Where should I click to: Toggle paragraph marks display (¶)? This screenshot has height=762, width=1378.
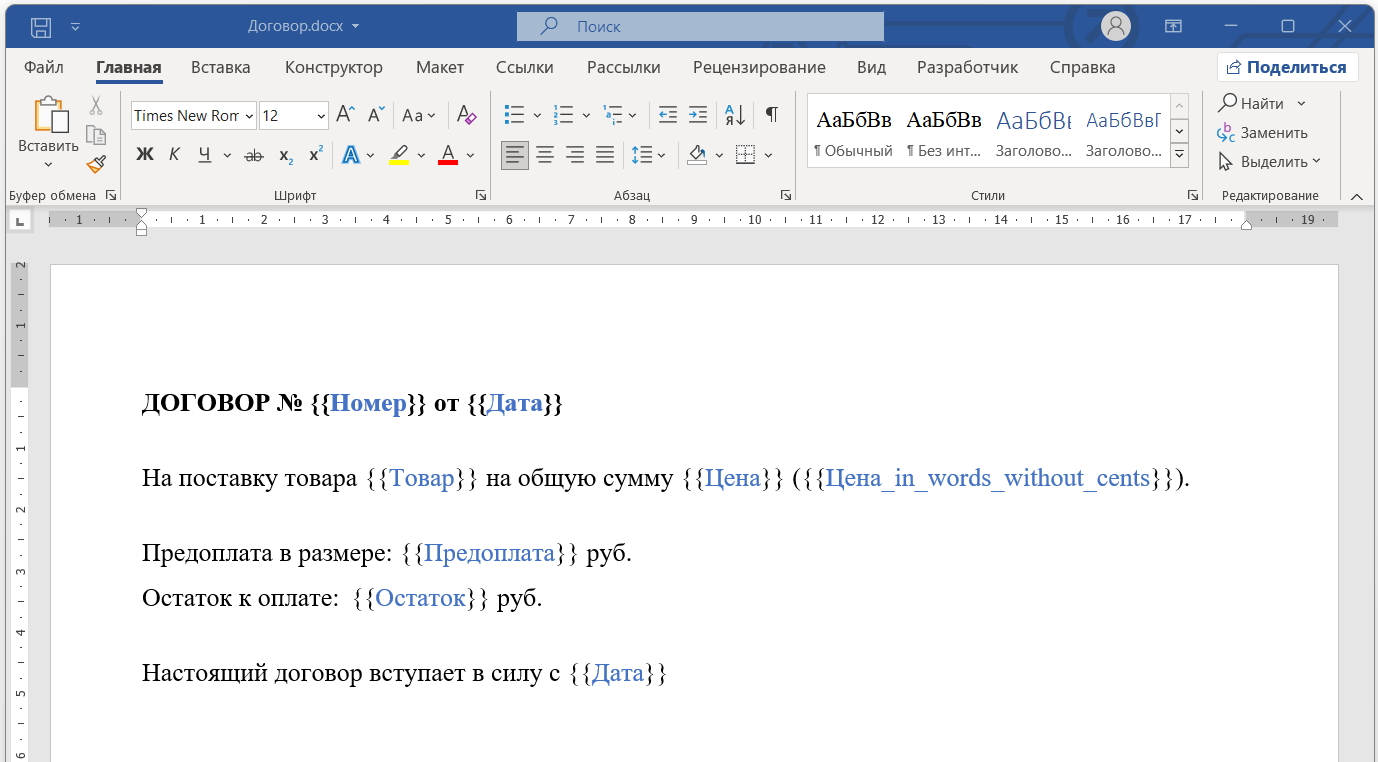771,115
